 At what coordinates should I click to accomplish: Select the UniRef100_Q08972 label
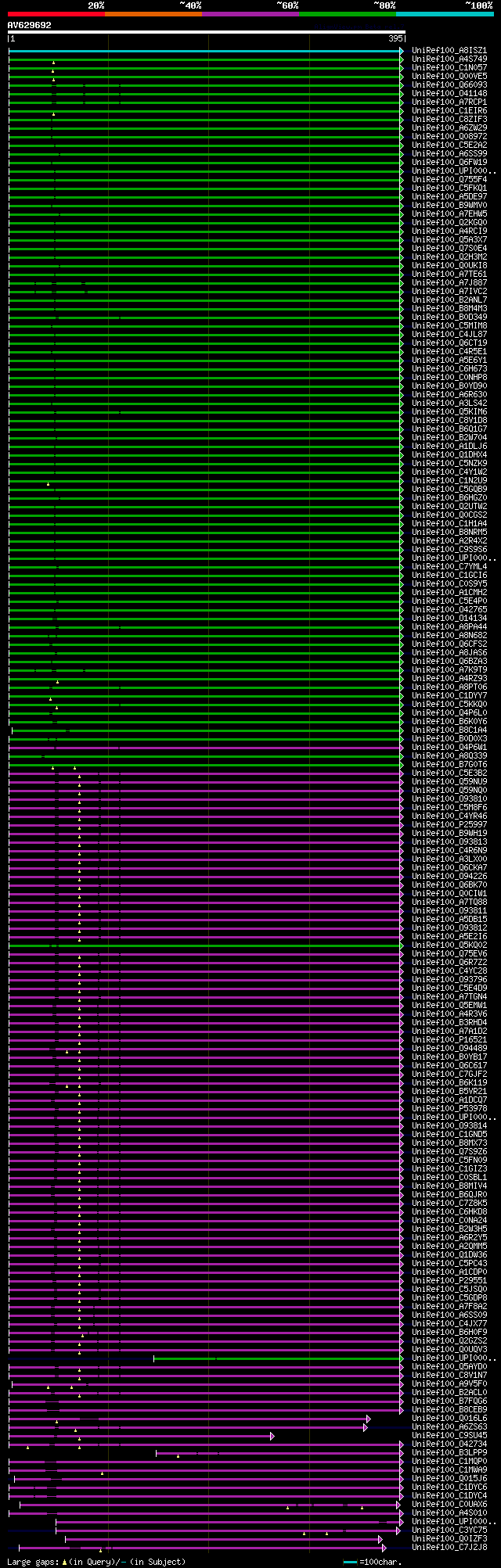[449, 137]
